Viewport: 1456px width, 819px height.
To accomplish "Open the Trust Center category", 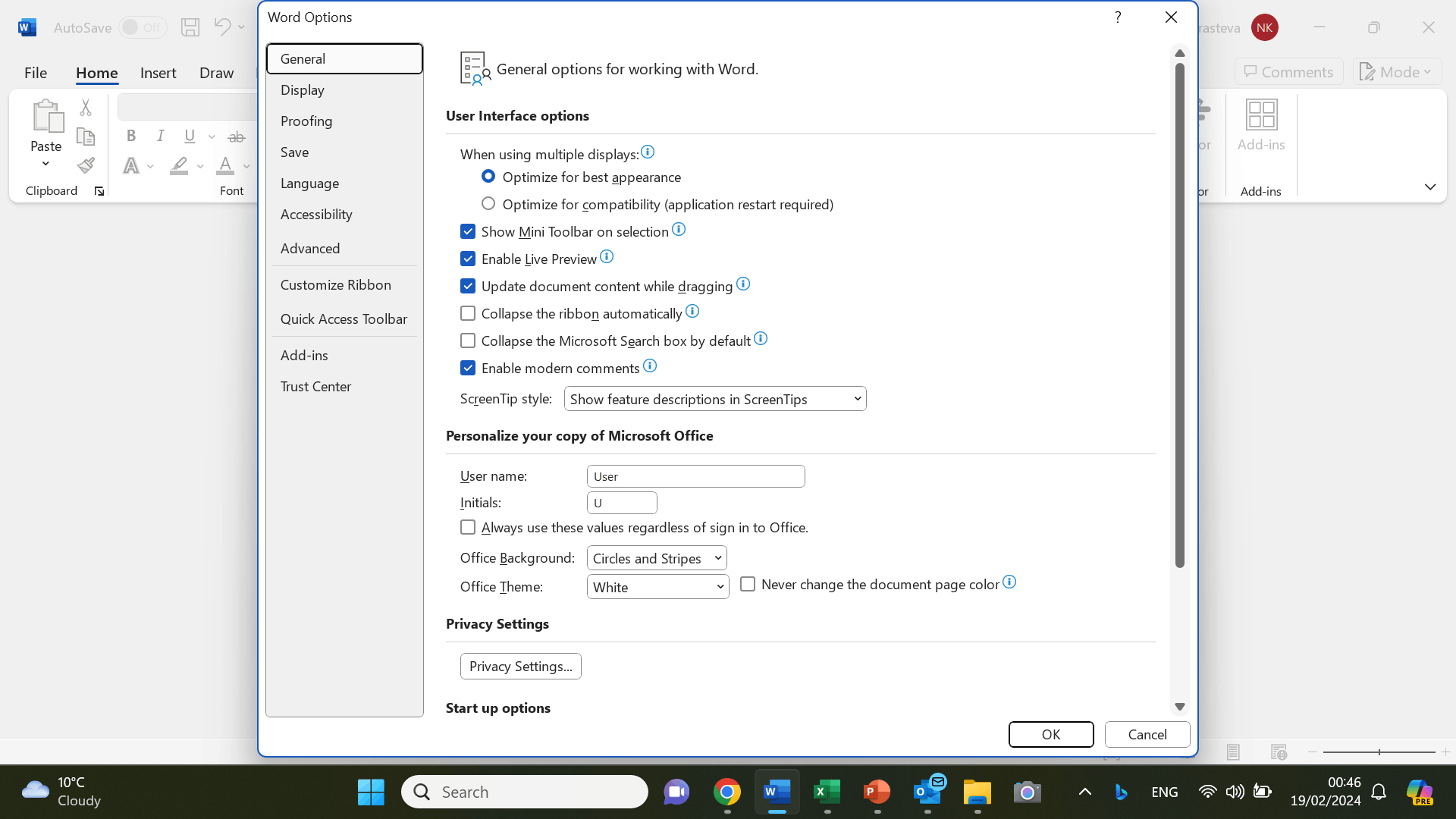I will coord(344,386).
